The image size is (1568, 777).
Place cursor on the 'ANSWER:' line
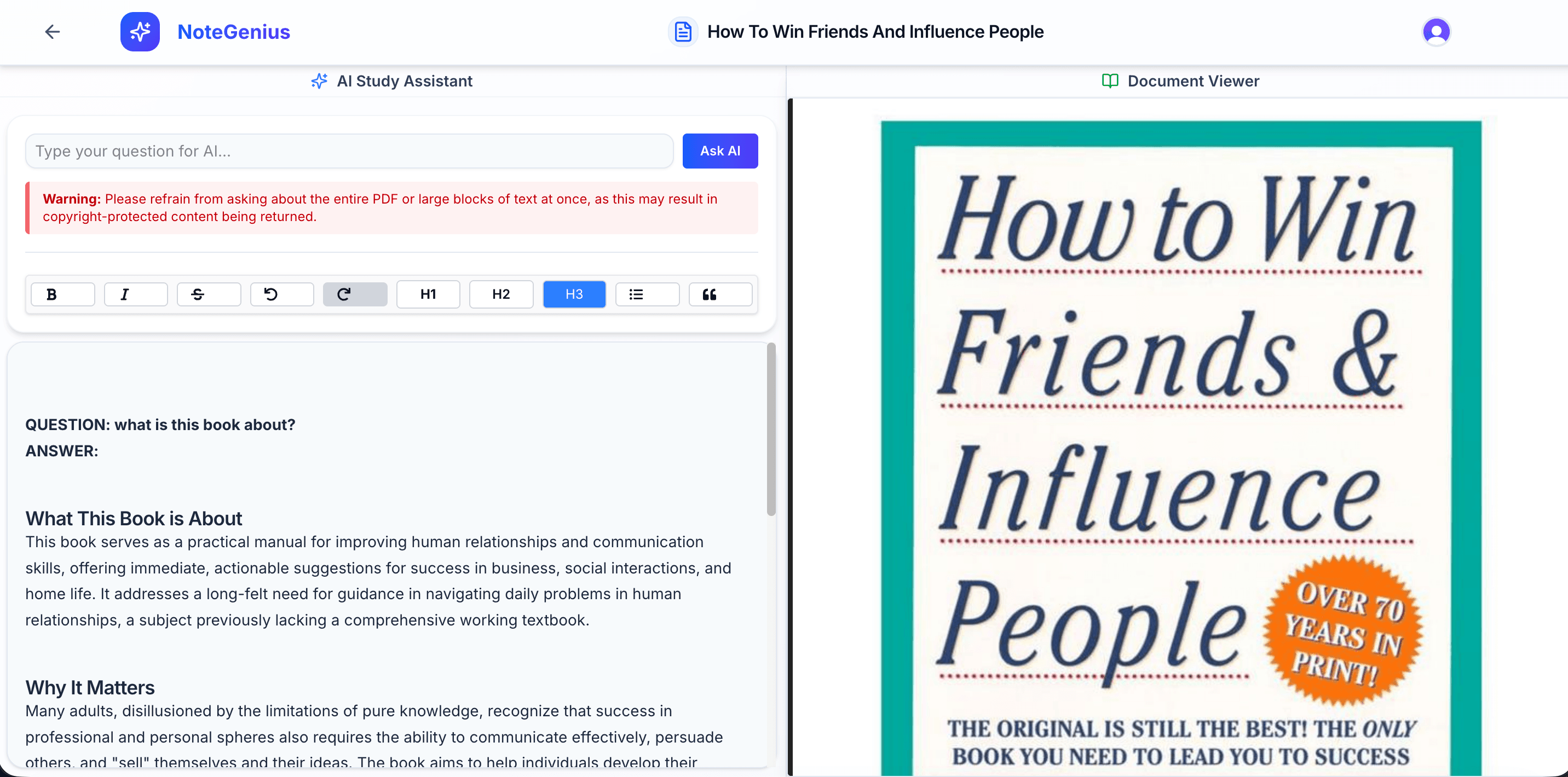click(x=61, y=451)
